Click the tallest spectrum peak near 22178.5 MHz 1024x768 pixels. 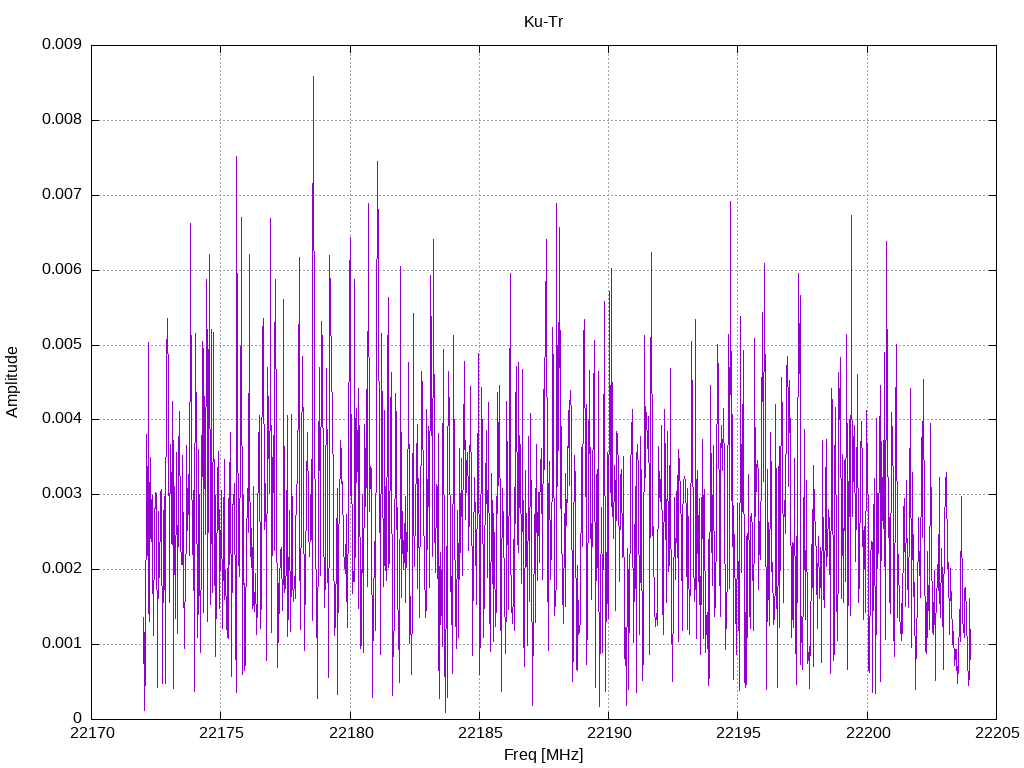click(x=313, y=77)
